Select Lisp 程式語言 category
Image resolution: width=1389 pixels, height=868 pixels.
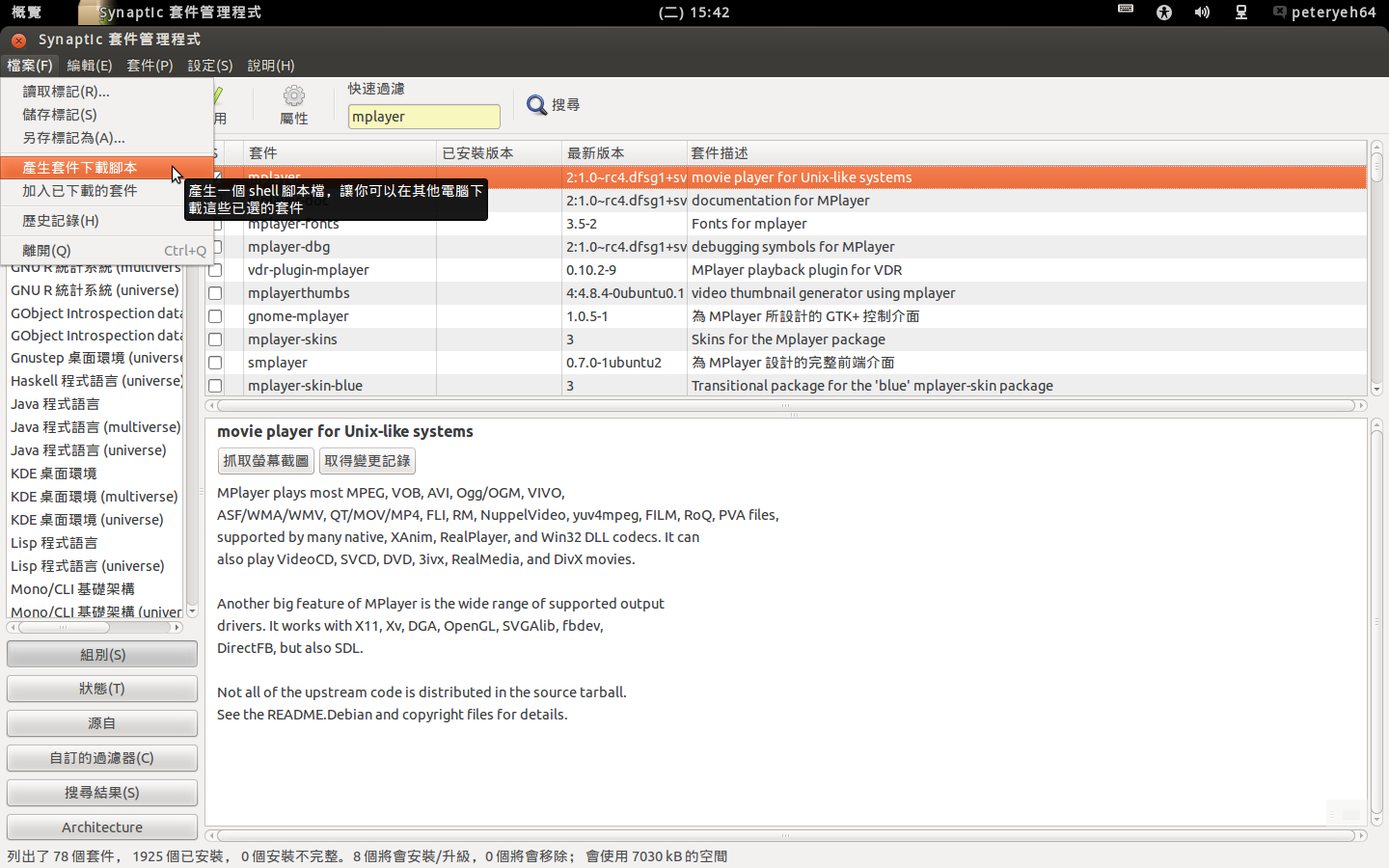tap(95, 543)
